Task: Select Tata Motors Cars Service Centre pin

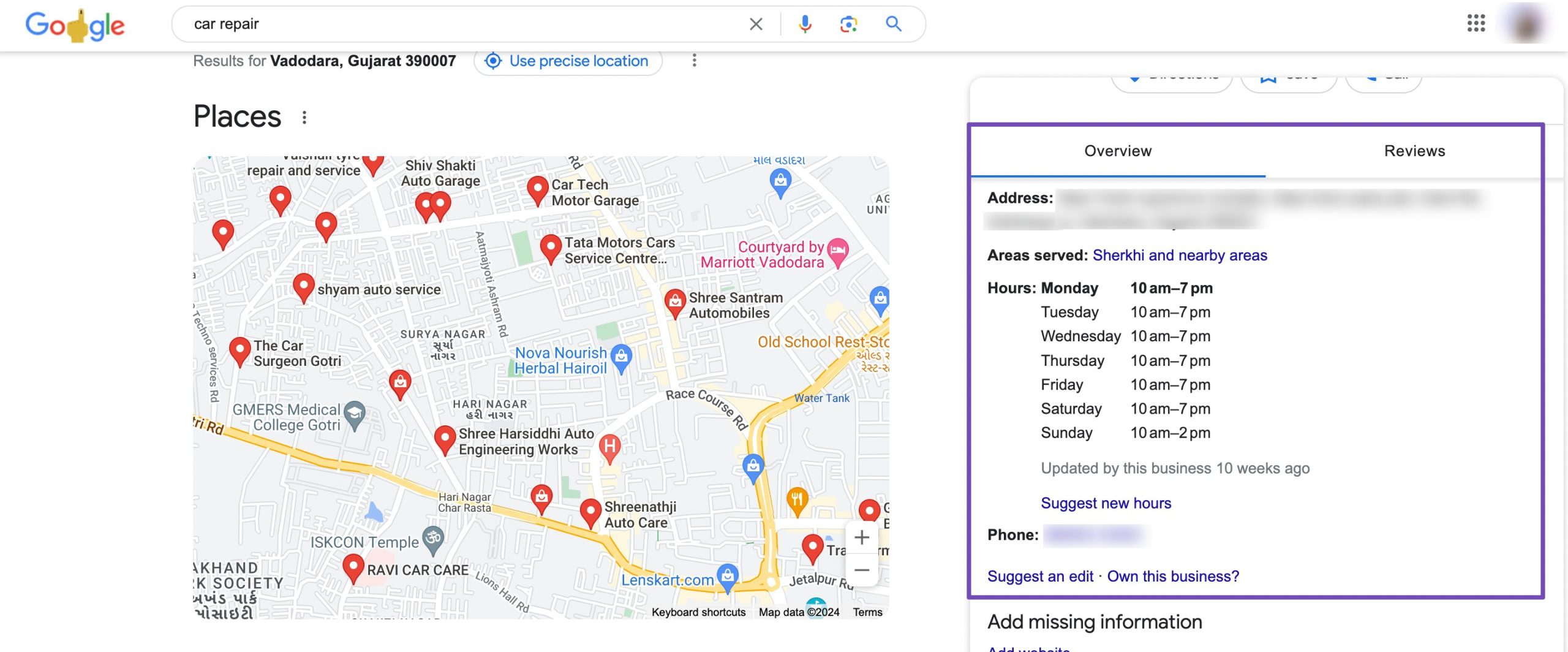Action: coord(551,248)
